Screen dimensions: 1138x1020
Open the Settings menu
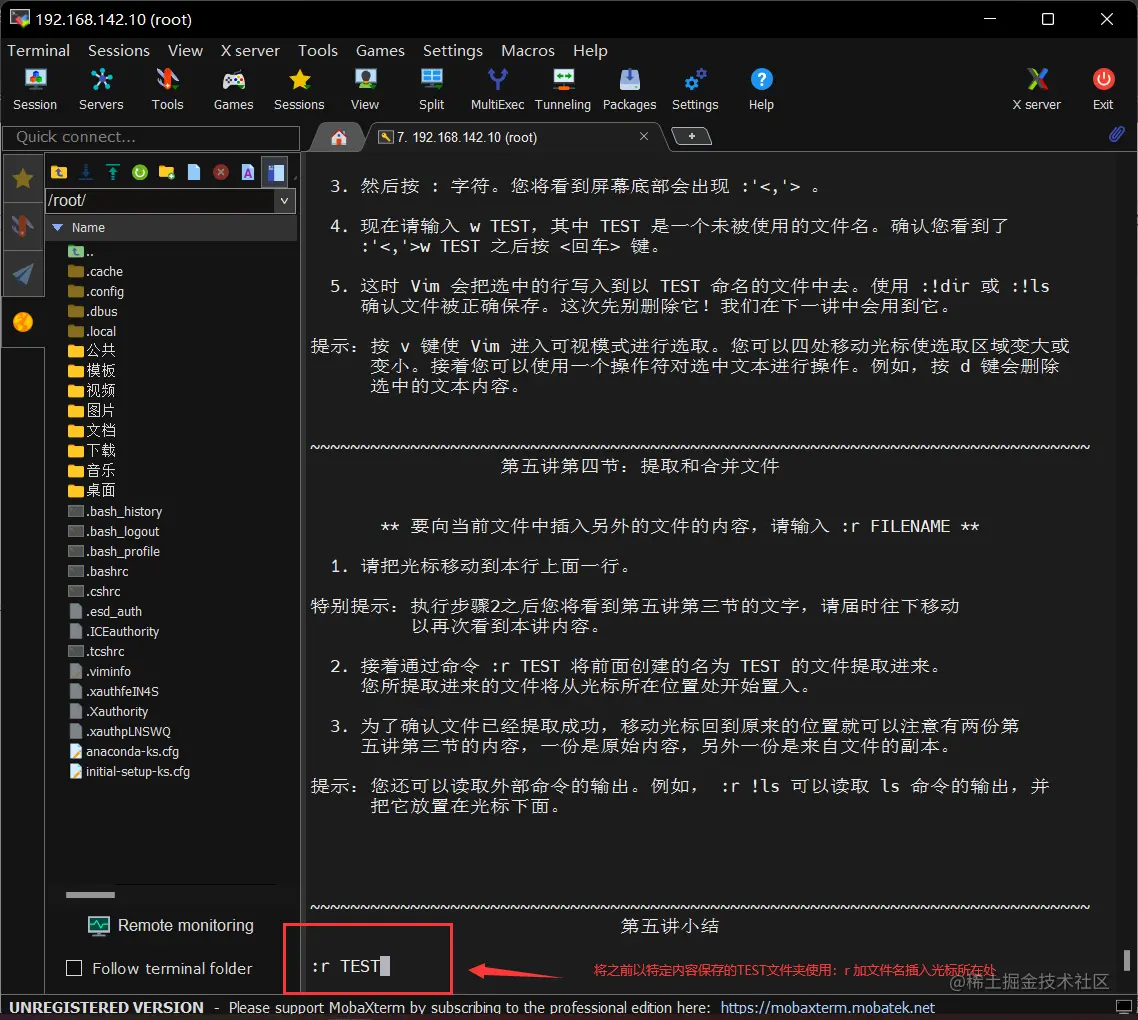[x=453, y=50]
